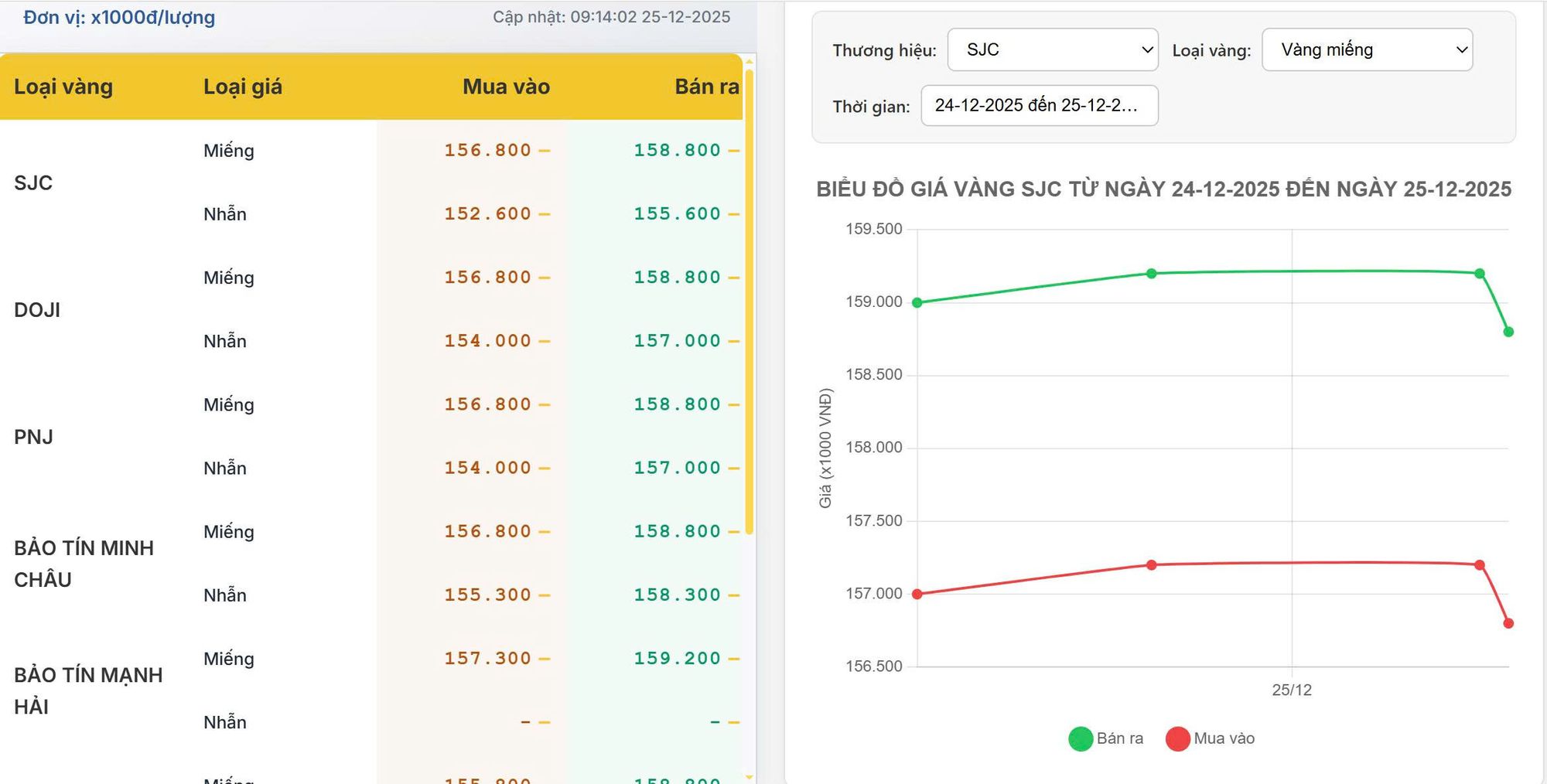Click the last red data point on chart
The image size is (1547, 784).
[1508, 623]
